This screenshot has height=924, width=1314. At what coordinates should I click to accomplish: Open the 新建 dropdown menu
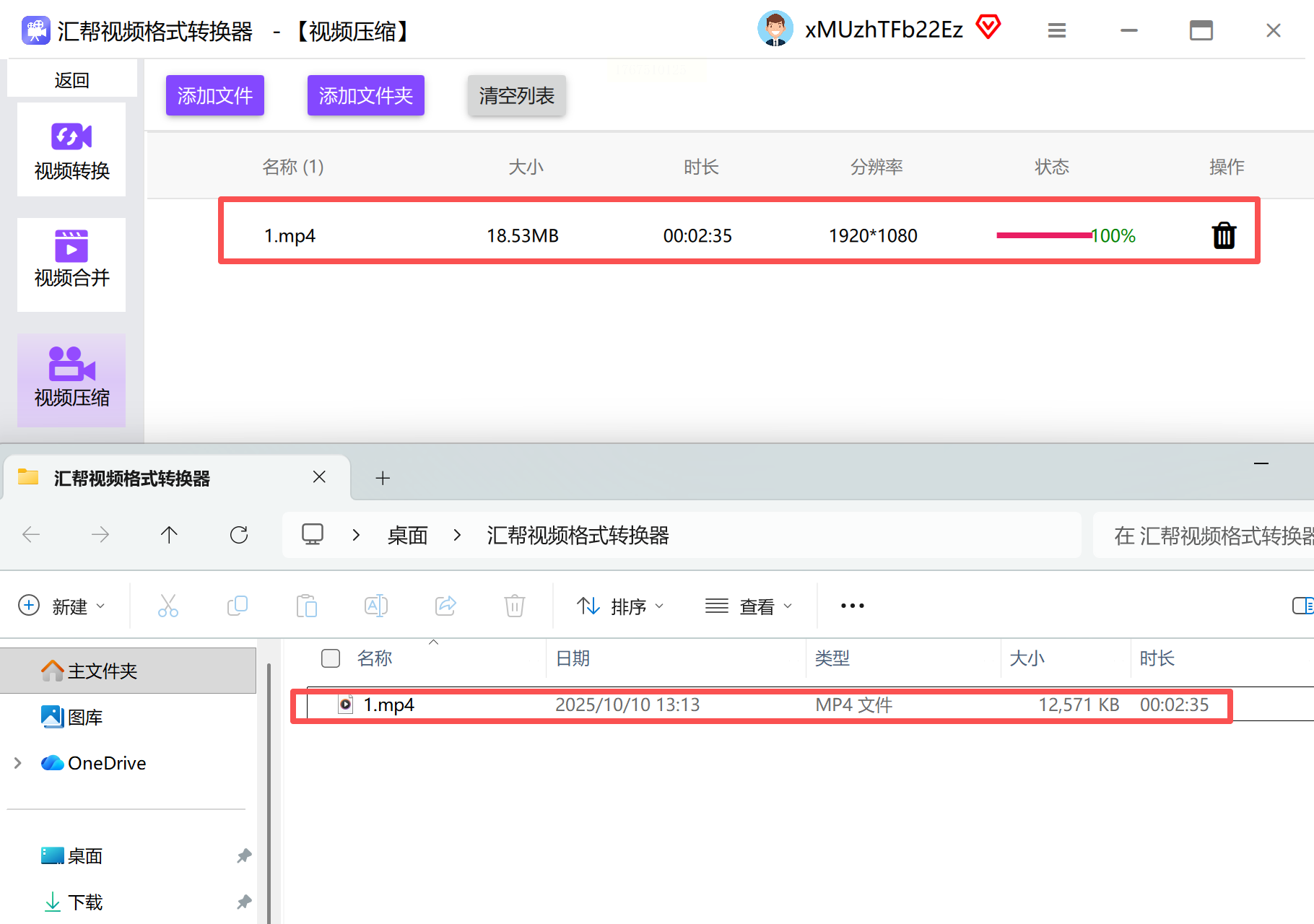click(62, 606)
